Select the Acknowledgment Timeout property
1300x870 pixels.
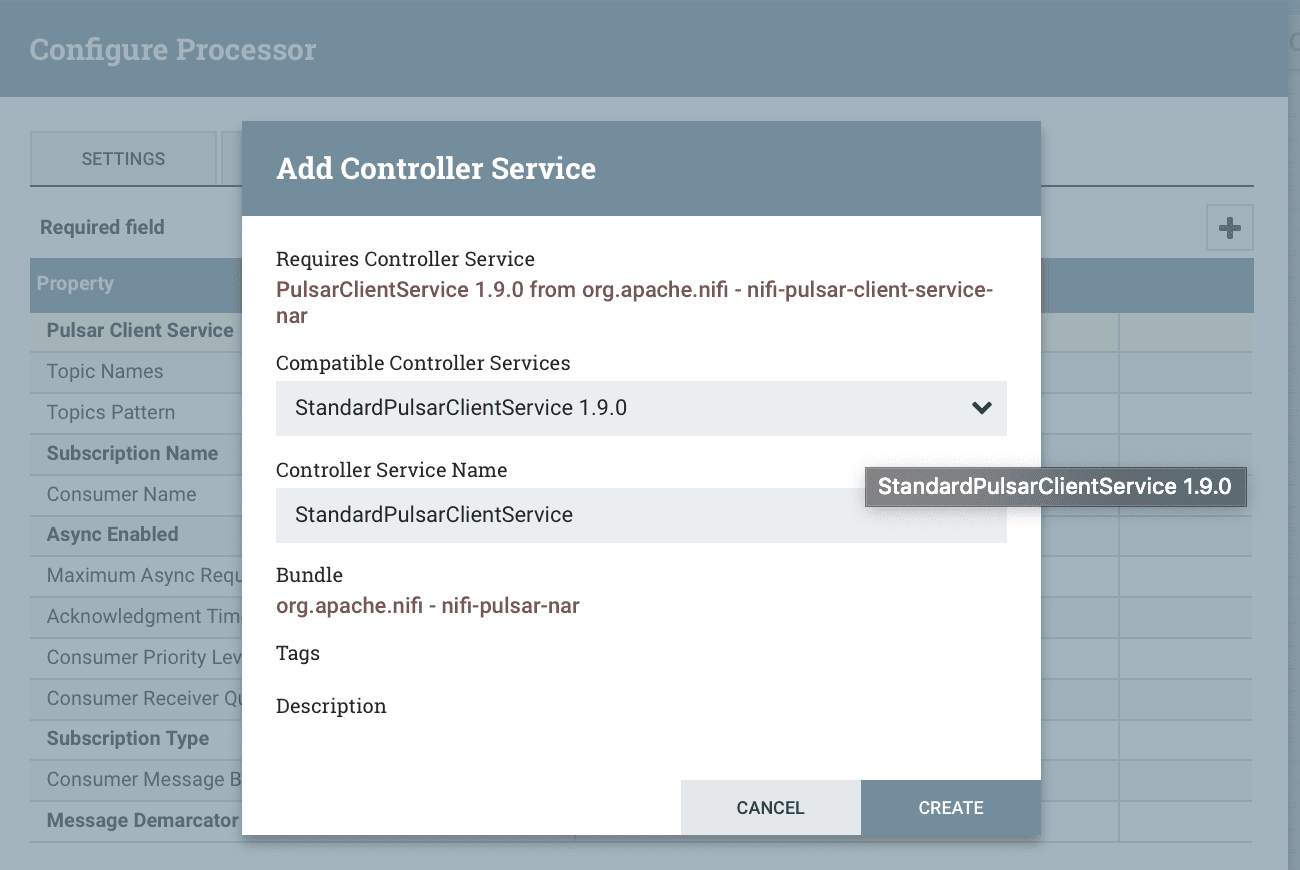click(144, 617)
